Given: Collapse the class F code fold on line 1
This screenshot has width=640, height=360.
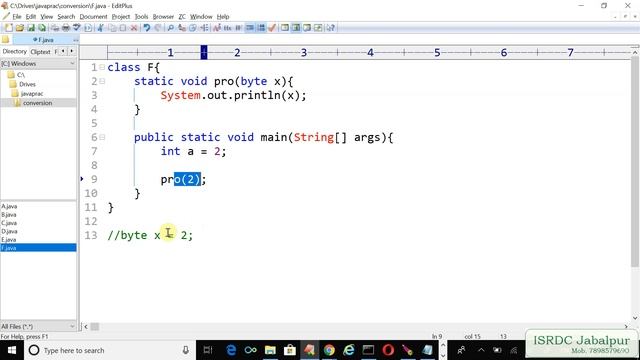Looking at the screenshot, I should click(102, 67).
